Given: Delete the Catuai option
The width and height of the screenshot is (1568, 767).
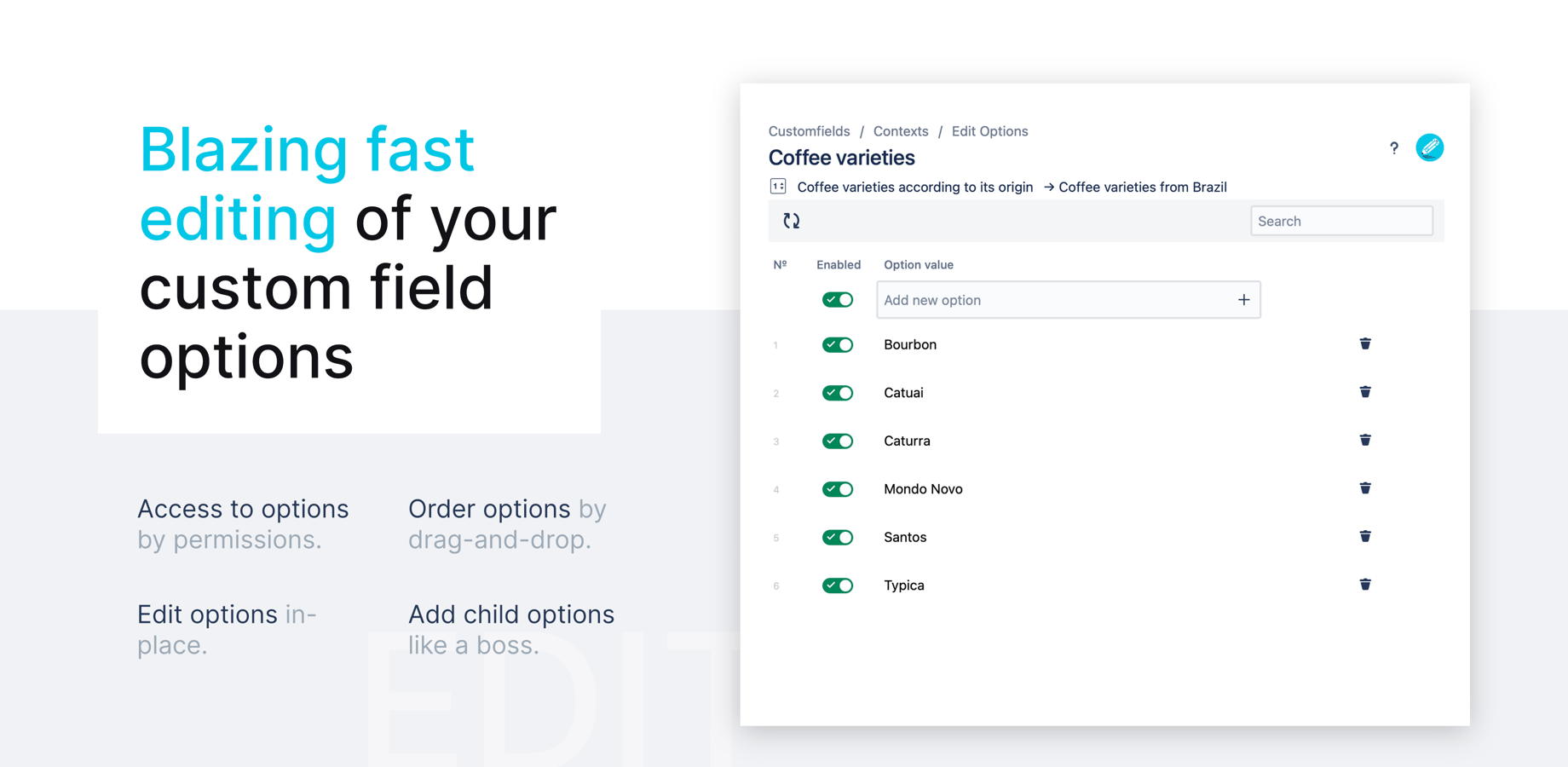Looking at the screenshot, I should pos(1365,392).
